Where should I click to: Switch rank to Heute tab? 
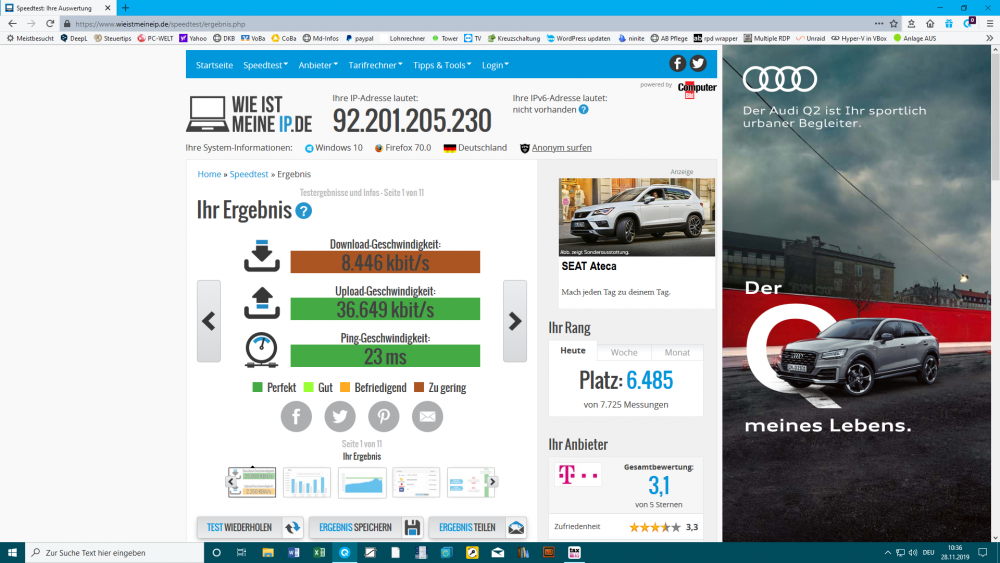click(x=573, y=351)
